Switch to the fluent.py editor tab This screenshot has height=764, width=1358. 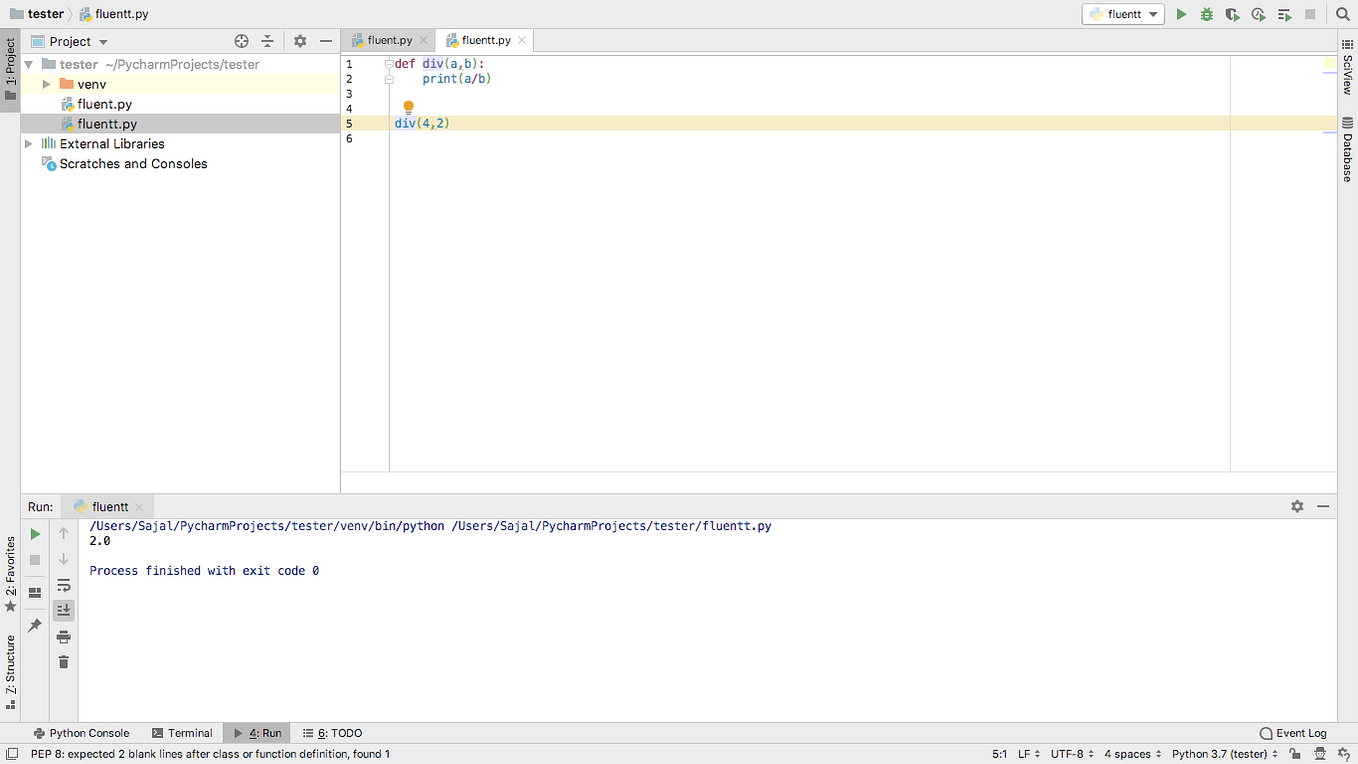pos(388,40)
